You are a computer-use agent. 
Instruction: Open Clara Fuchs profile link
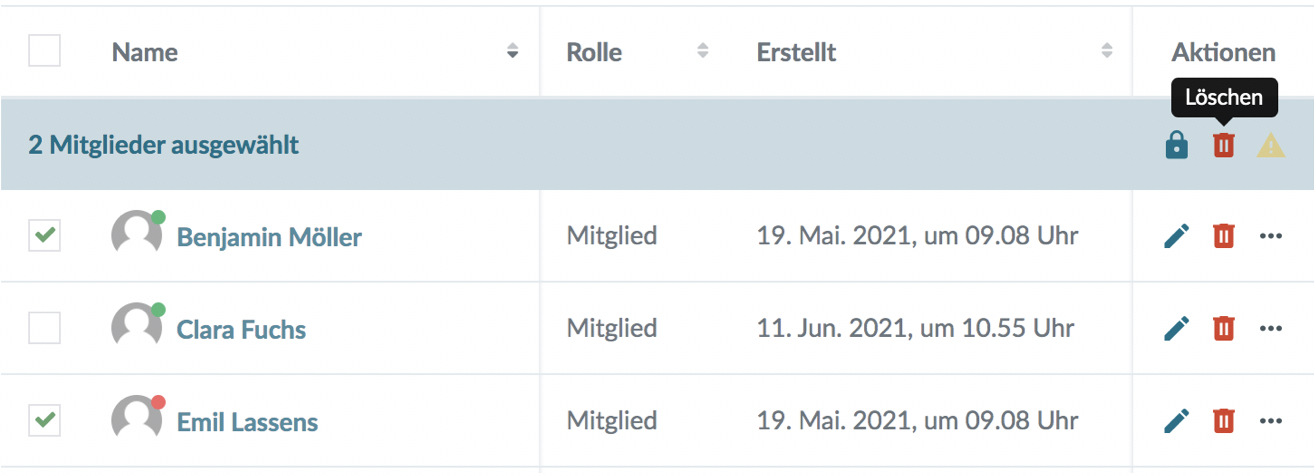pyautogui.click(x=241, y=329)
